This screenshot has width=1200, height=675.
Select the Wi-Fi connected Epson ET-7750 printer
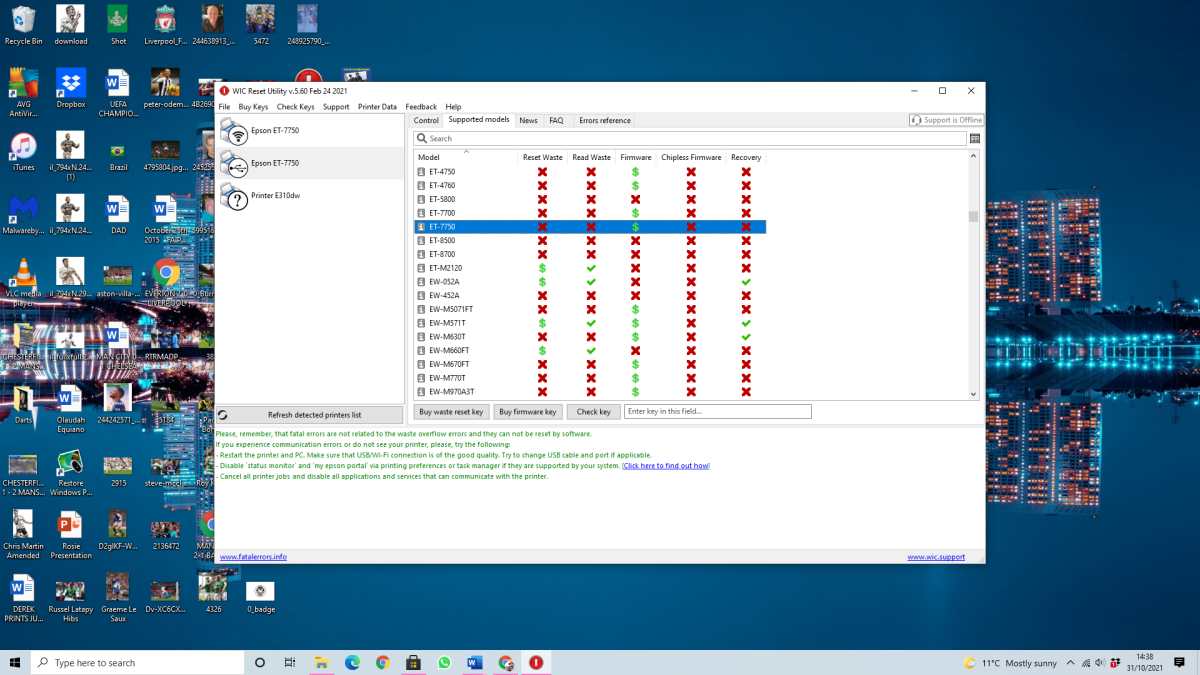[x=274, y=131]
